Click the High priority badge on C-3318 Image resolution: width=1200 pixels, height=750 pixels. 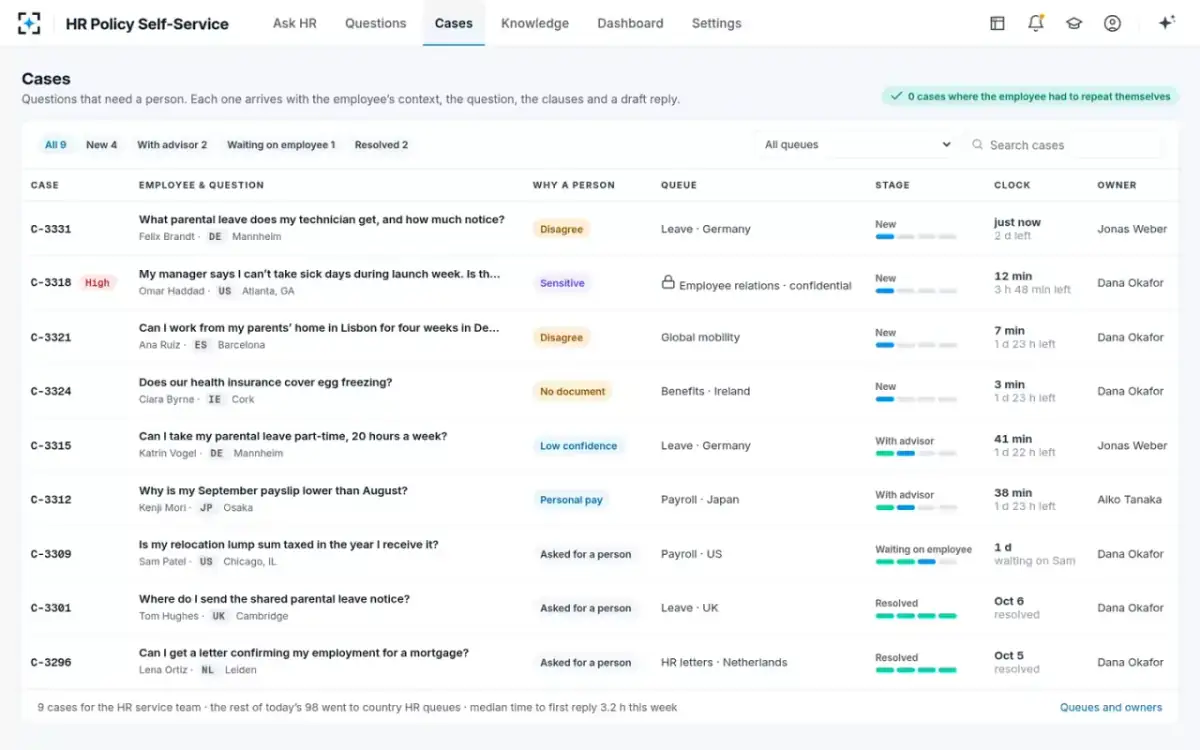98,283
